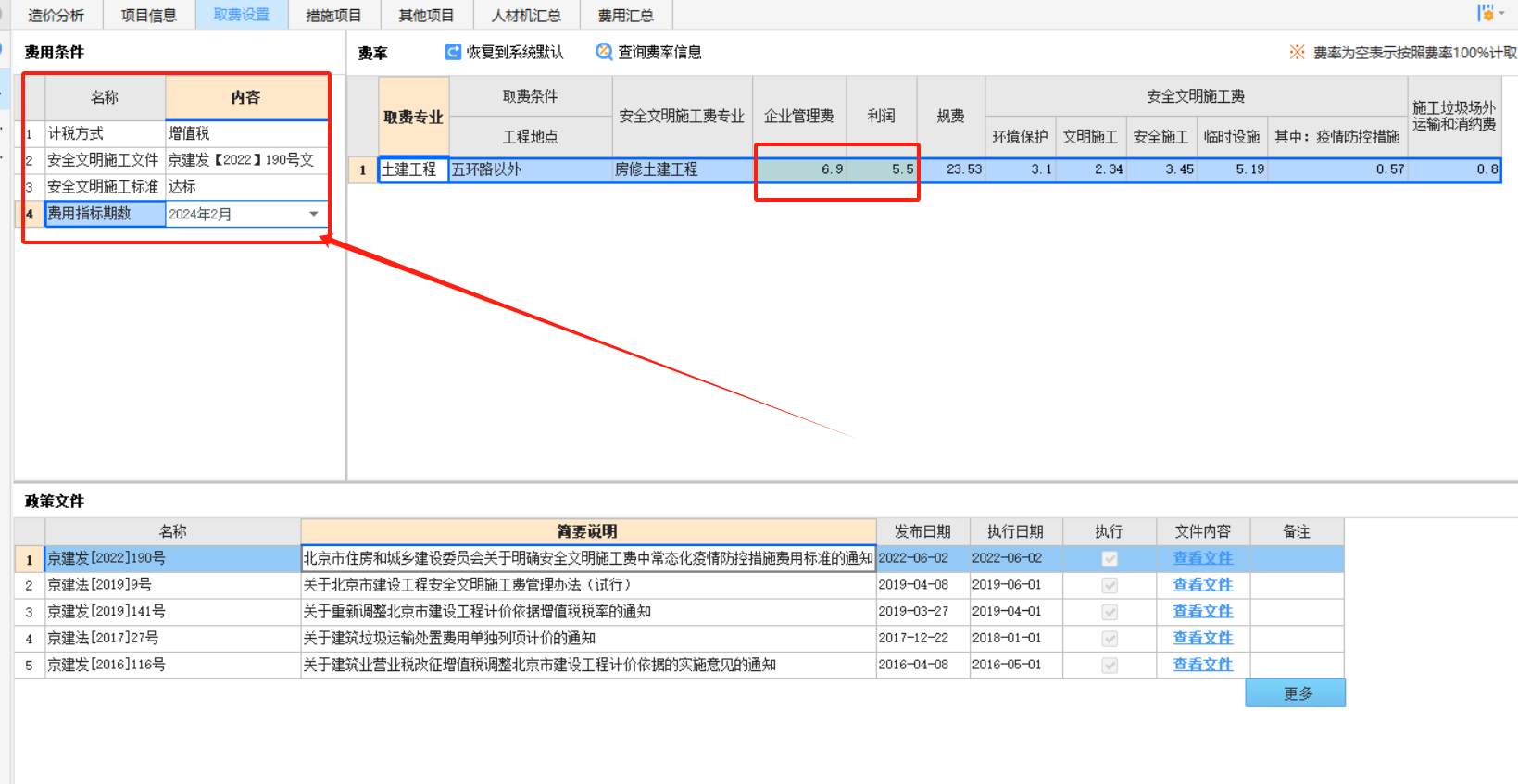Open 查看文件 link for 京建发[2022]190号
This screenshot has height=784, width=1518.
[x=1202, y=558]
